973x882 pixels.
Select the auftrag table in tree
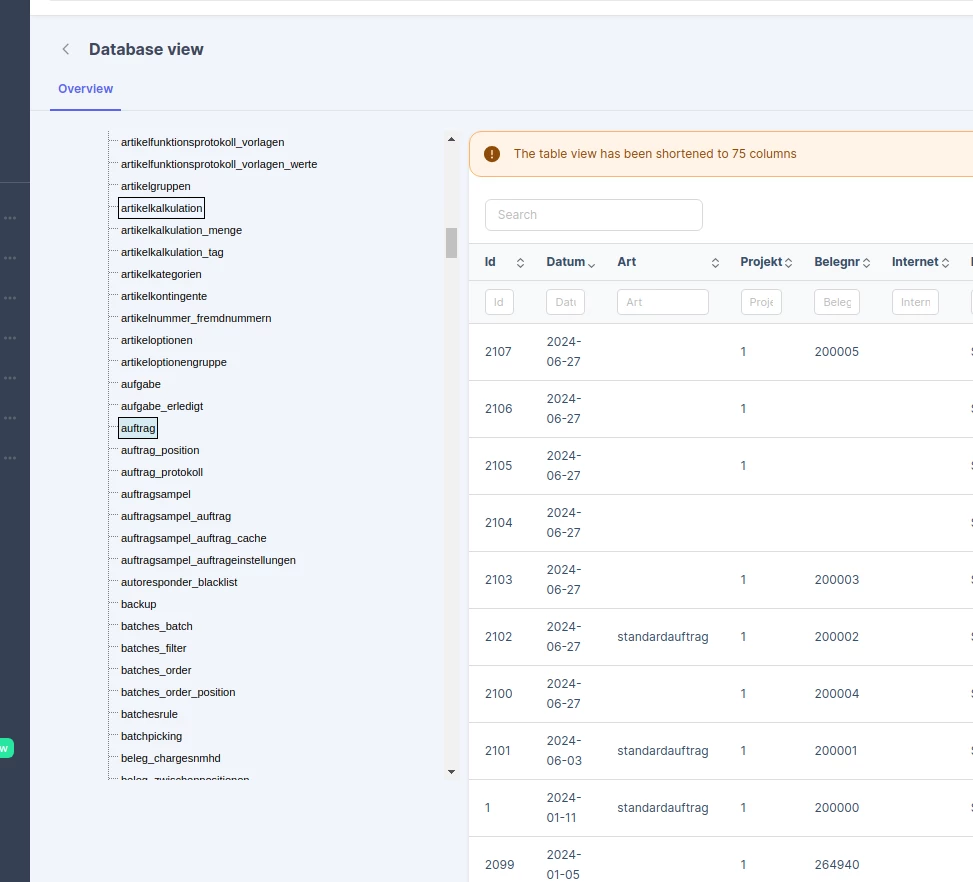point(138,428)
